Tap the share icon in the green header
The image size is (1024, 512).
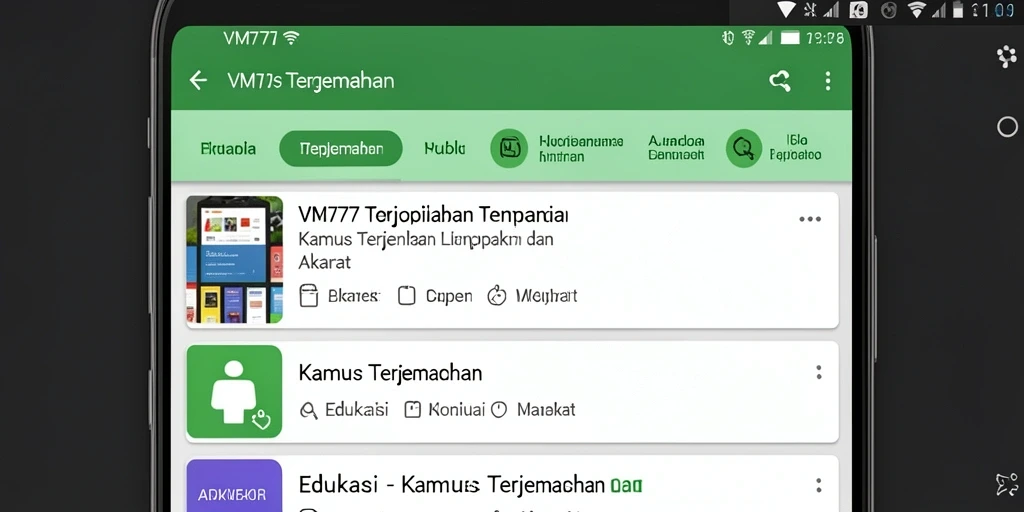(780, 81)
